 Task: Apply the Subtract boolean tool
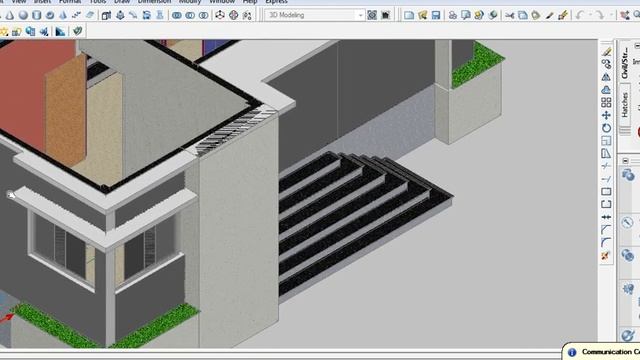[190, 16]
